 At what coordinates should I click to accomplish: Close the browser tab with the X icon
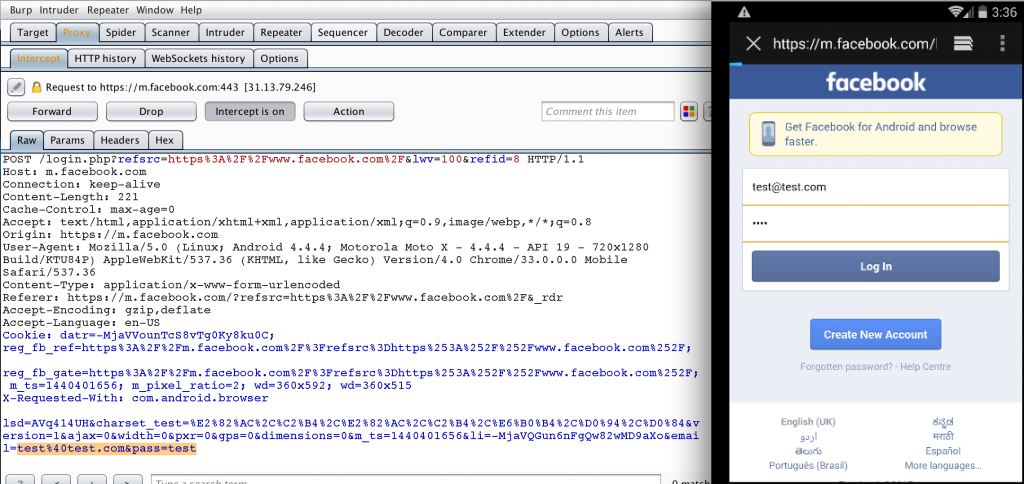click(754, 43)
